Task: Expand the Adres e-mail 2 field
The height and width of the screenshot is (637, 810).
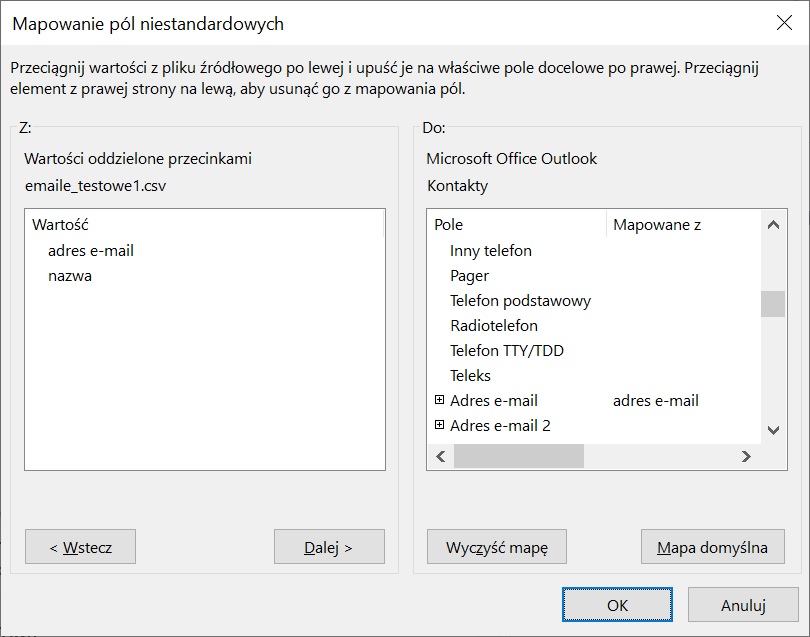Action: tap(440, 425)
